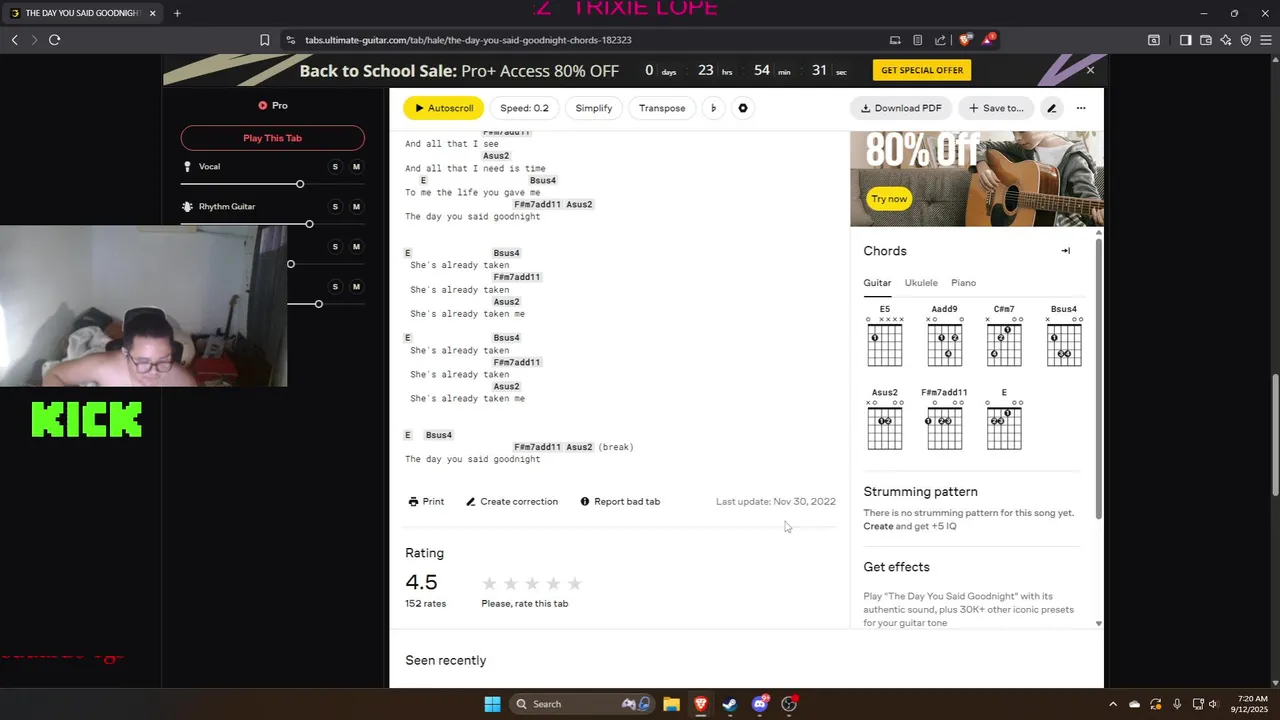The image size is (1280, 720).
Task: Open Discord from the taskbar
Action: (x=760, y=704)
